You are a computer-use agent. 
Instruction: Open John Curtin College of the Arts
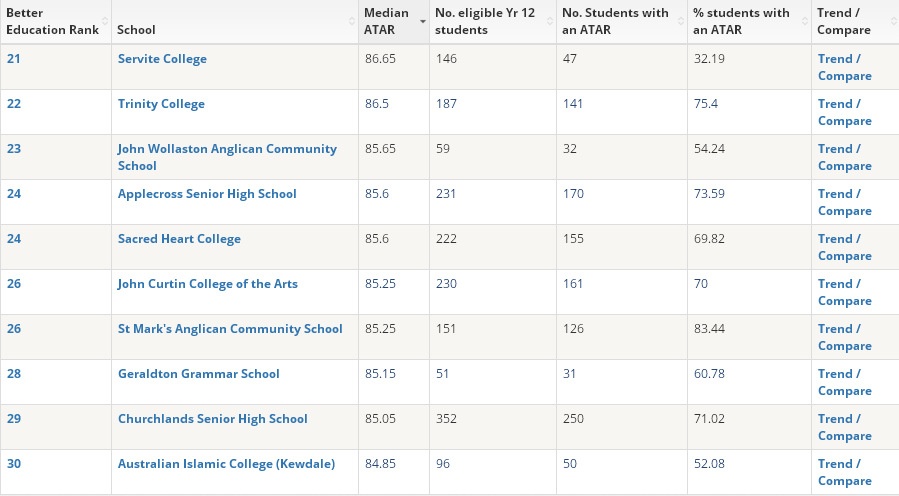207,284
